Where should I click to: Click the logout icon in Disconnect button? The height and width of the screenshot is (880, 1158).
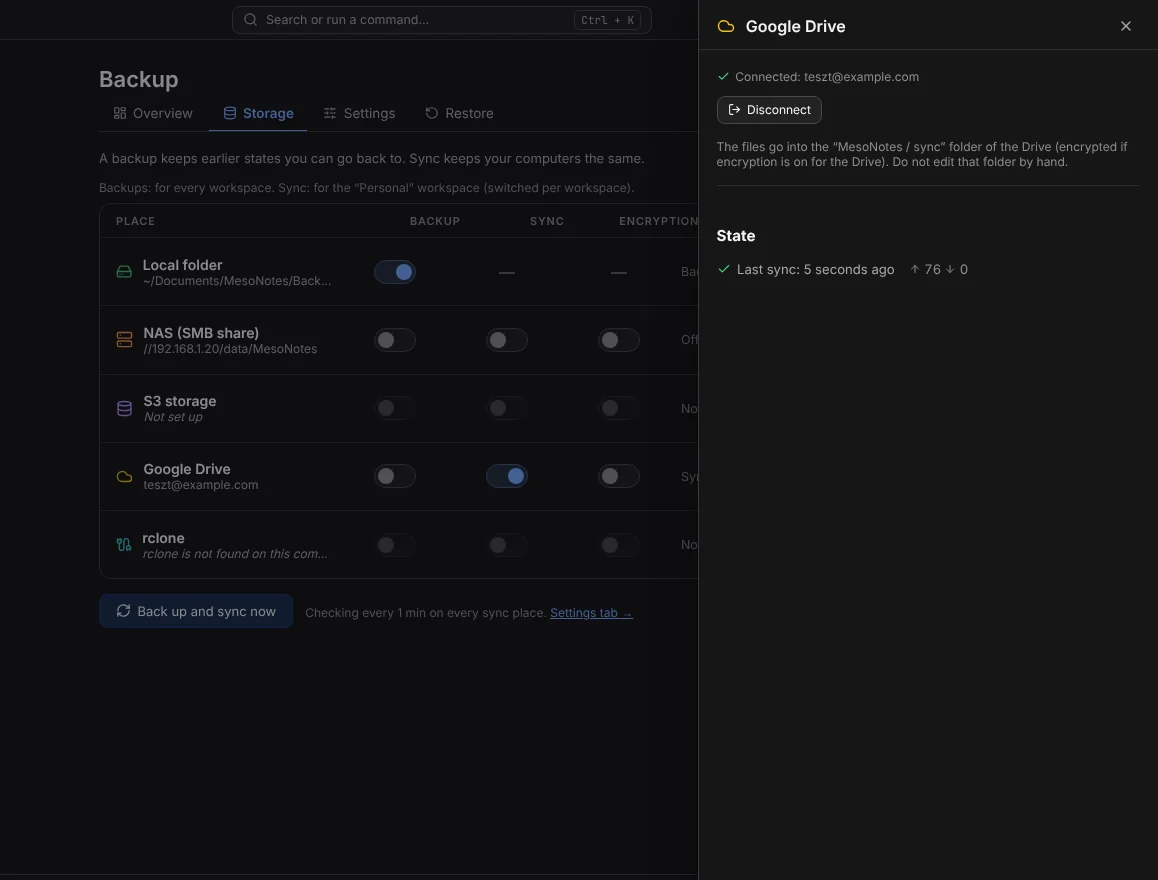click(x=734, y=110)
